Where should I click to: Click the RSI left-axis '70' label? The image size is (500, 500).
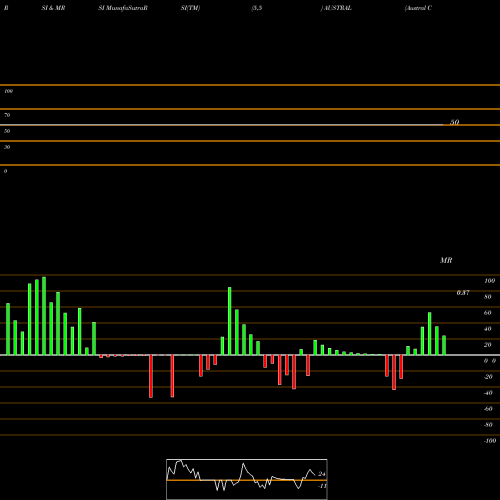point(7,115)
